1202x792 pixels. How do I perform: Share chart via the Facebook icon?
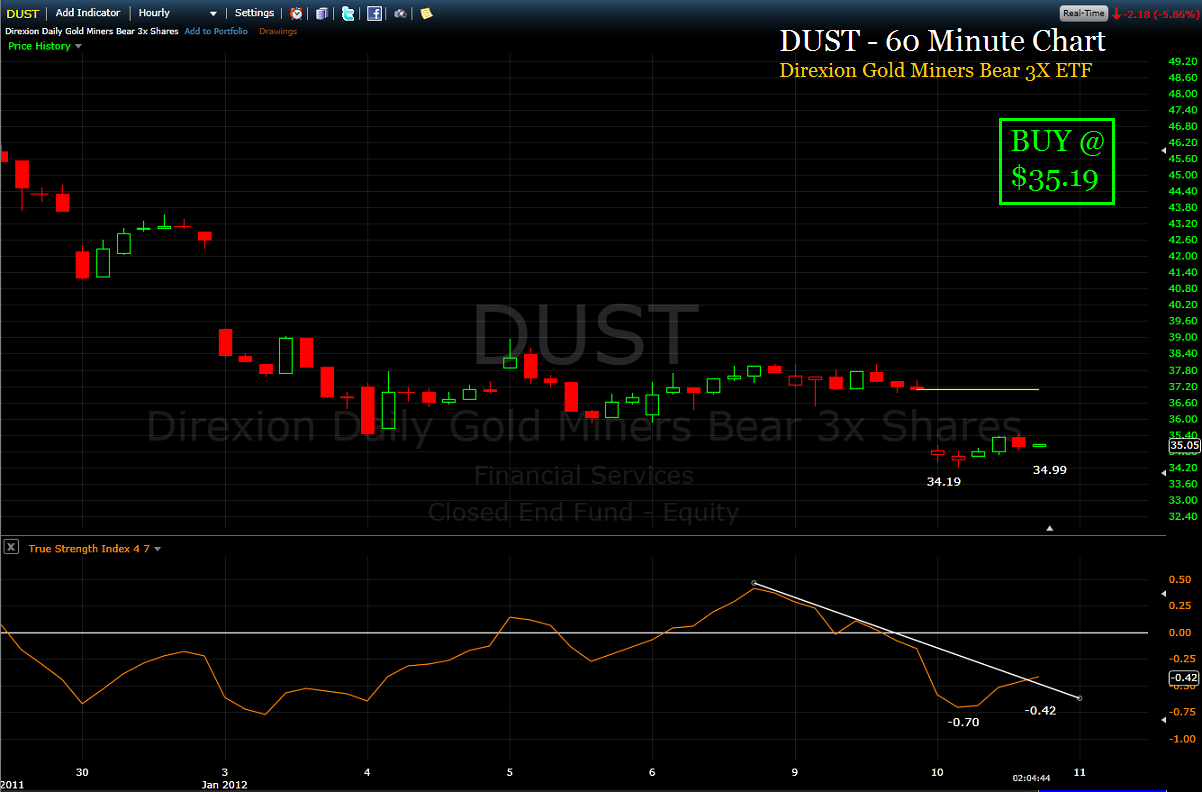(x=374, y=13)
